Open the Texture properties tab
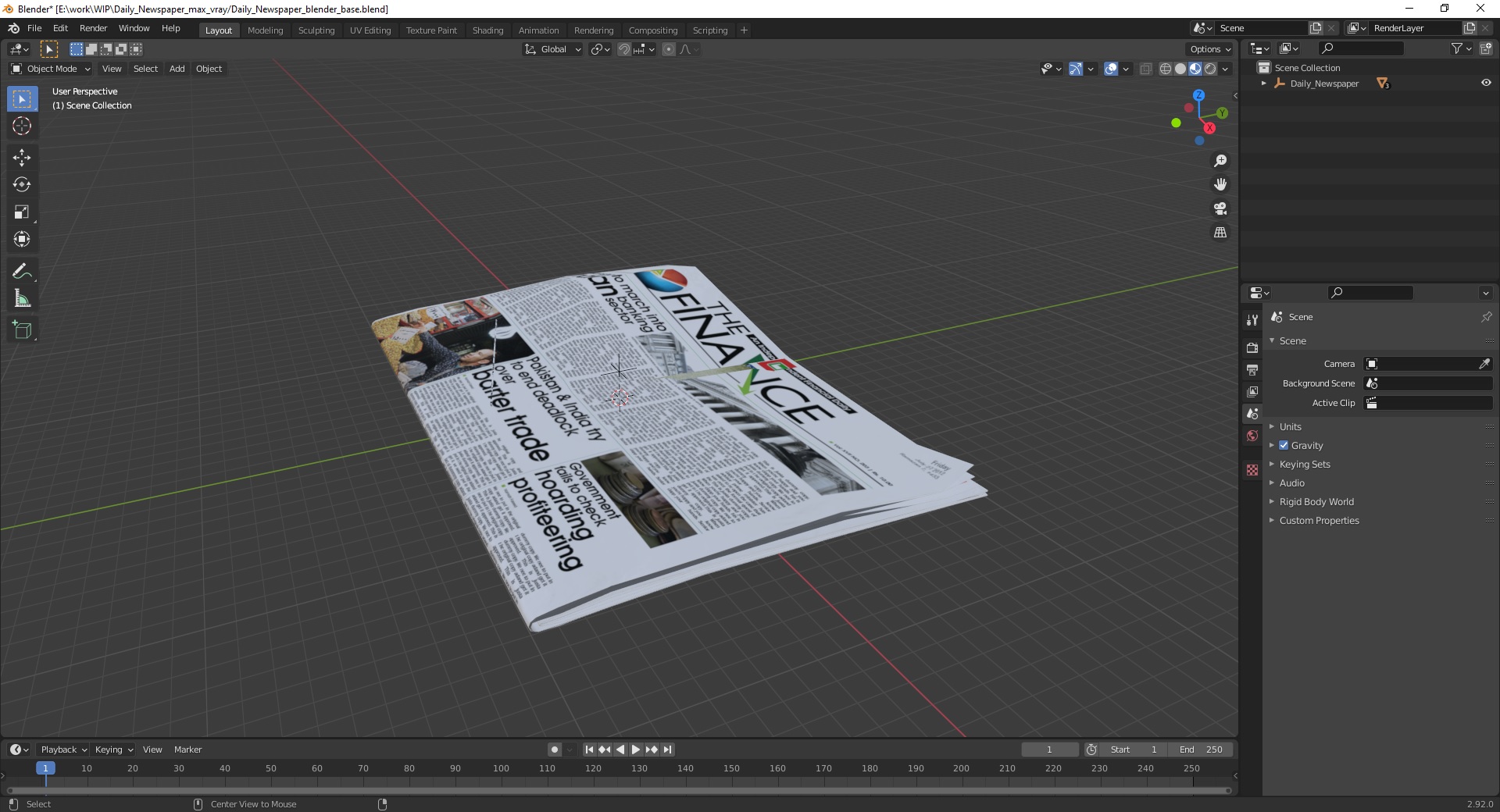Viewport: 1500px width, 812px height. [x=1252, y=470]
